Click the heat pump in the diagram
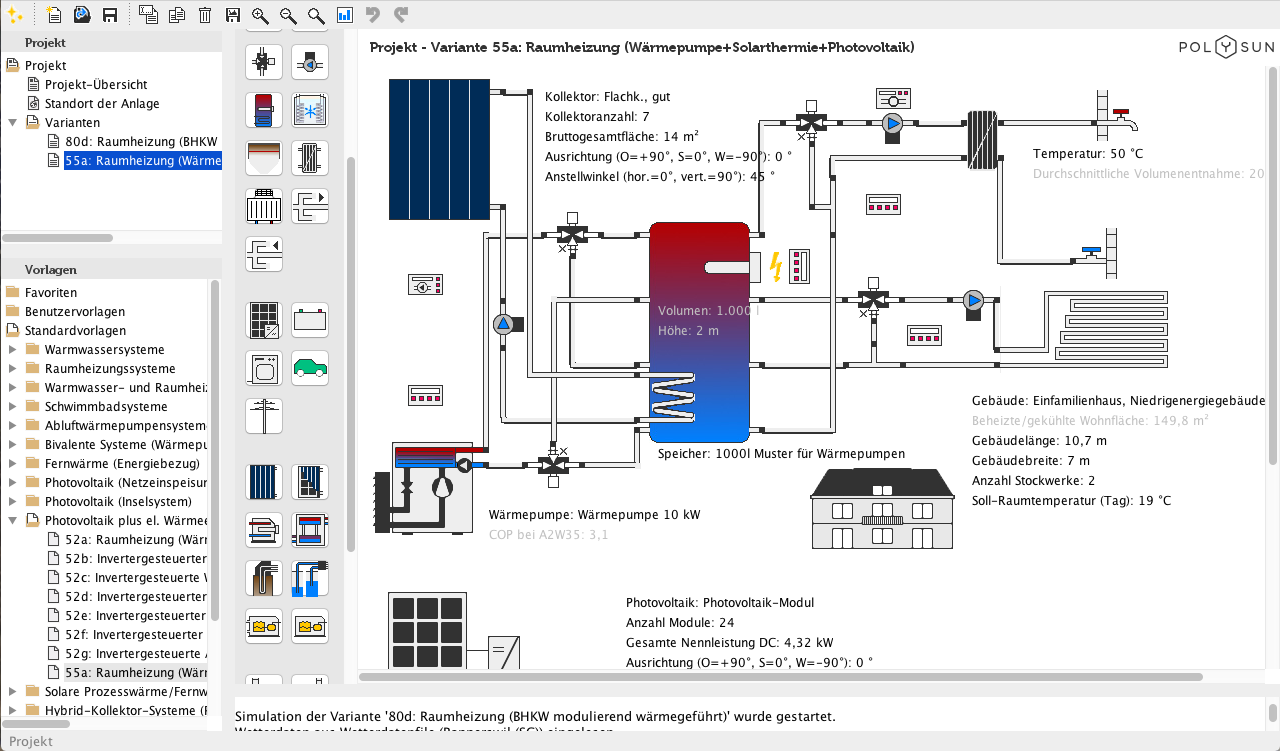Image resolution: width=1280 pixels, height=751 pixels. click(x=424, y=490)
